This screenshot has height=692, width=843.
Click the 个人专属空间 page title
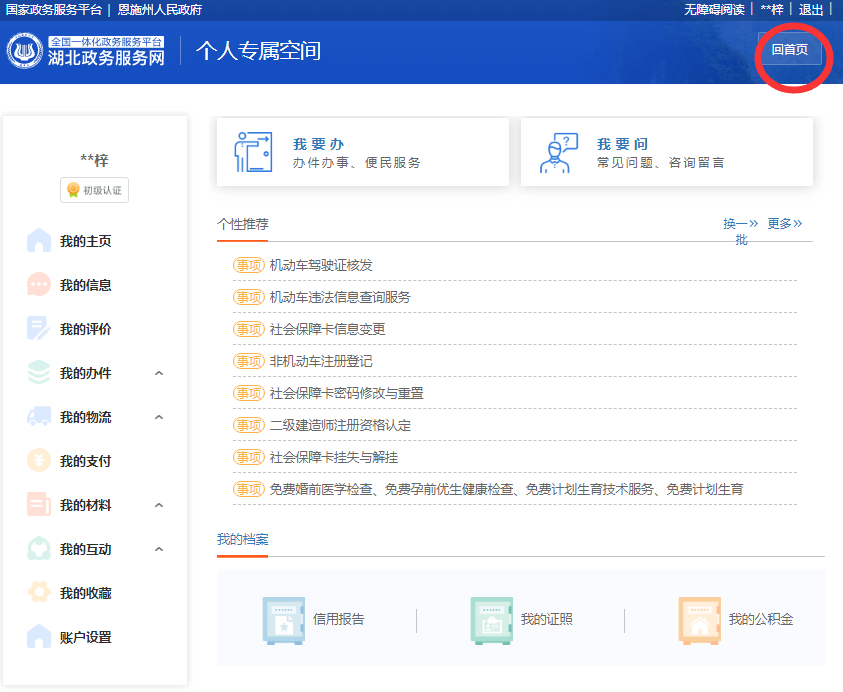tap(259, 51)
